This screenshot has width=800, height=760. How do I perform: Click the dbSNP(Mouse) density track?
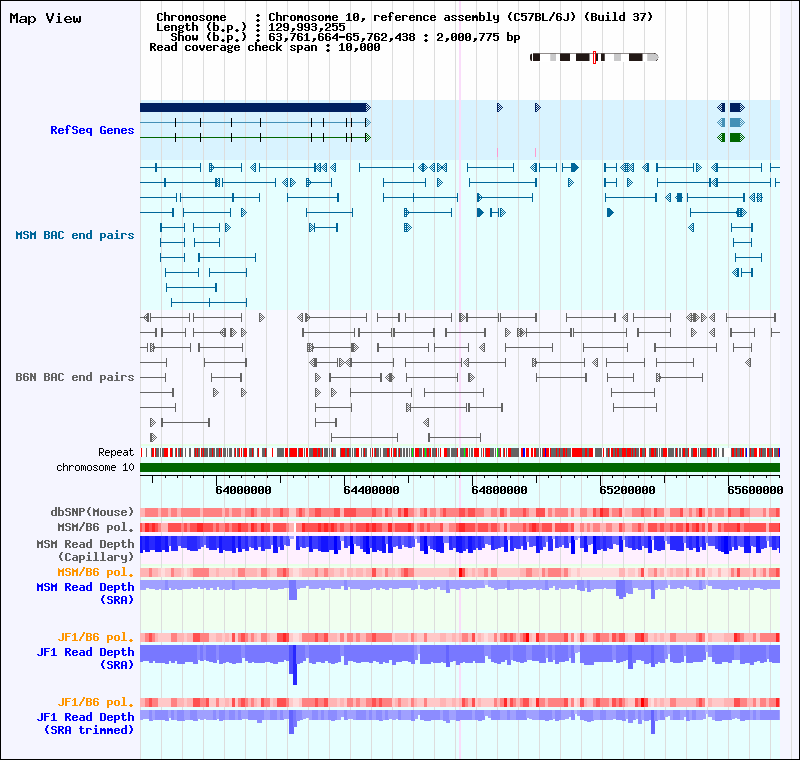460,512
